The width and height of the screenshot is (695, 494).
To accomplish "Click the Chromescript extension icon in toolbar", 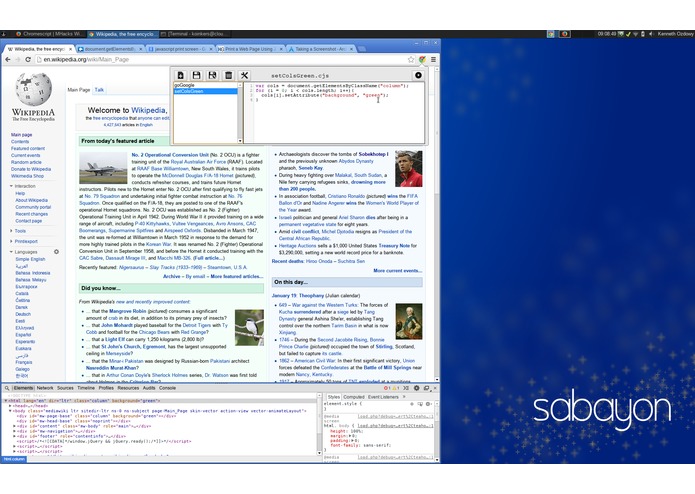I will 422,59.
